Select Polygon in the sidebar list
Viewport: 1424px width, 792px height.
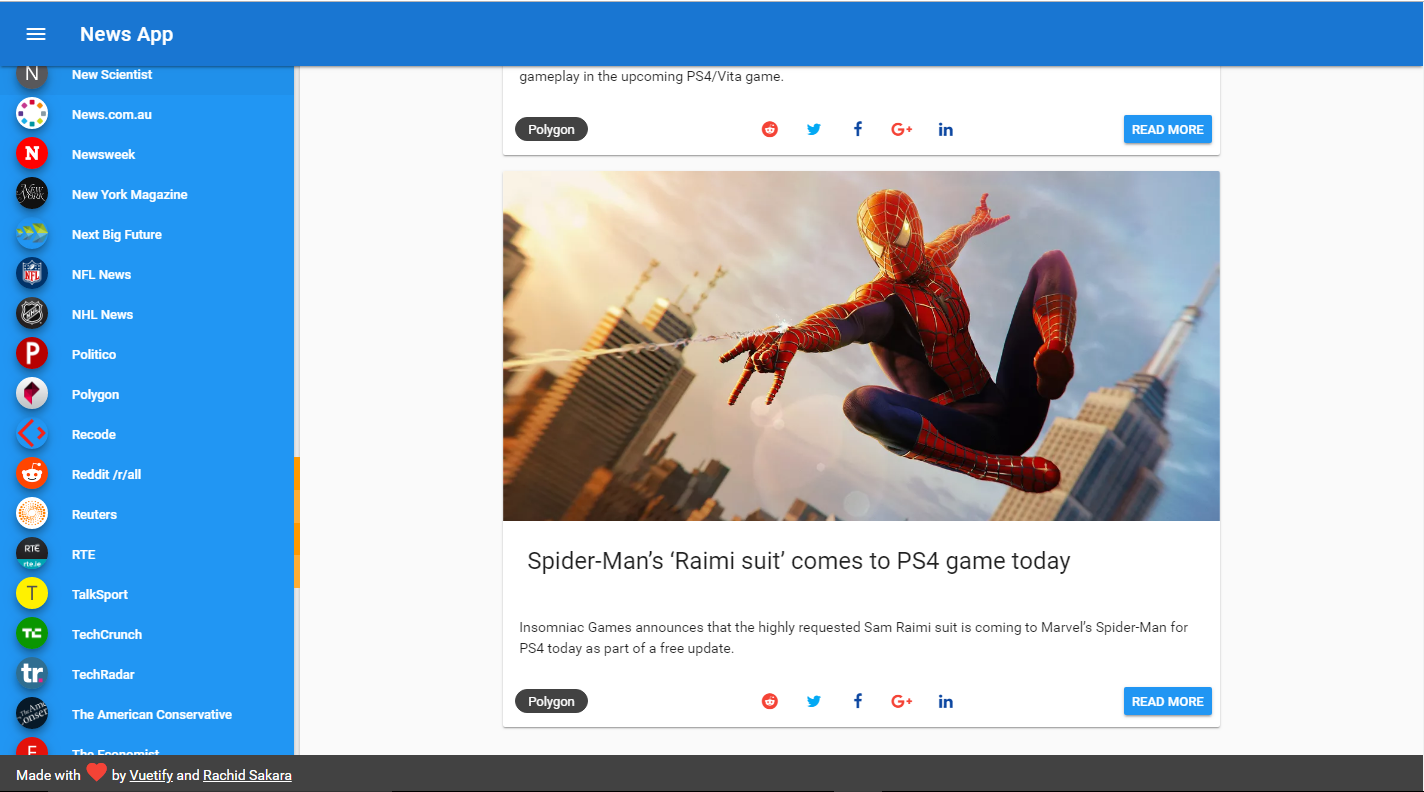coord(147,394)
